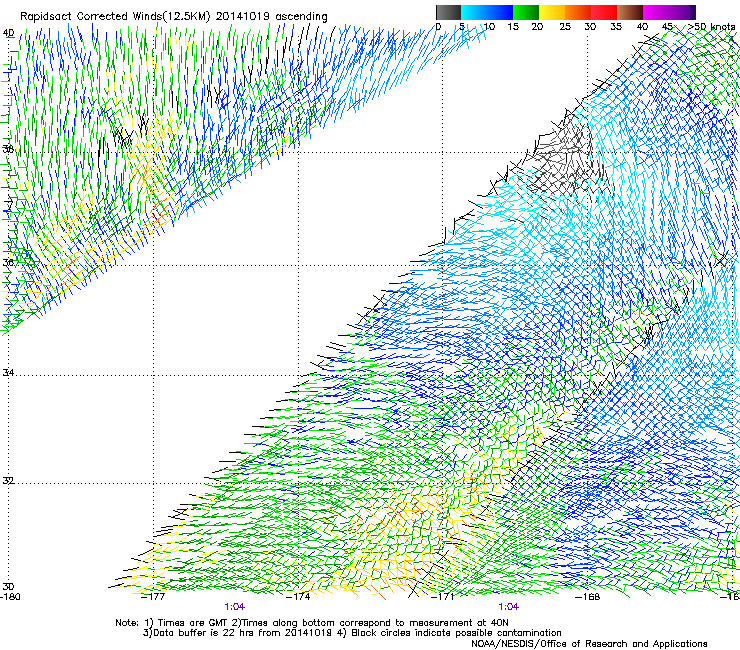Image resolution: width=740 pixels, height=650 pixels.
Task: Click the latitude label '30' on left axis
Action: click(x=9, y=586)
